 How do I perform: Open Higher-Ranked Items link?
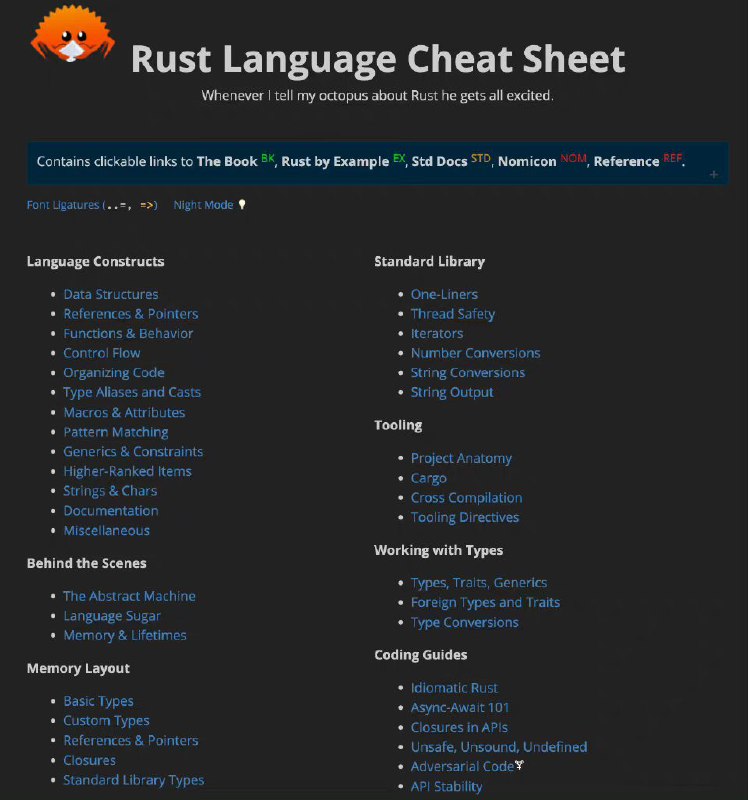pyautogui.click(x=128, y=471)
